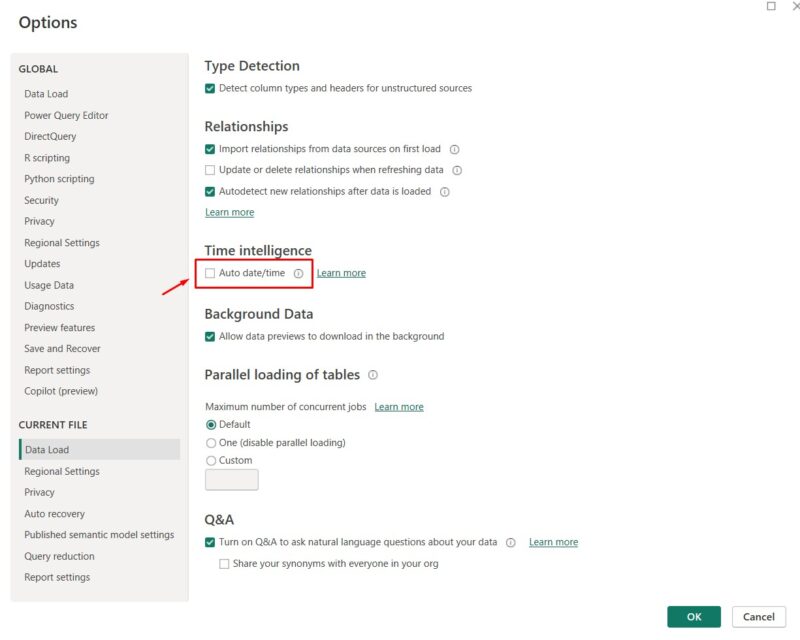Image resolution: width=800 pixels, height=640 pixels.
Task: Open the Power Query Editor settings page
Action: (x=66, y=115)
